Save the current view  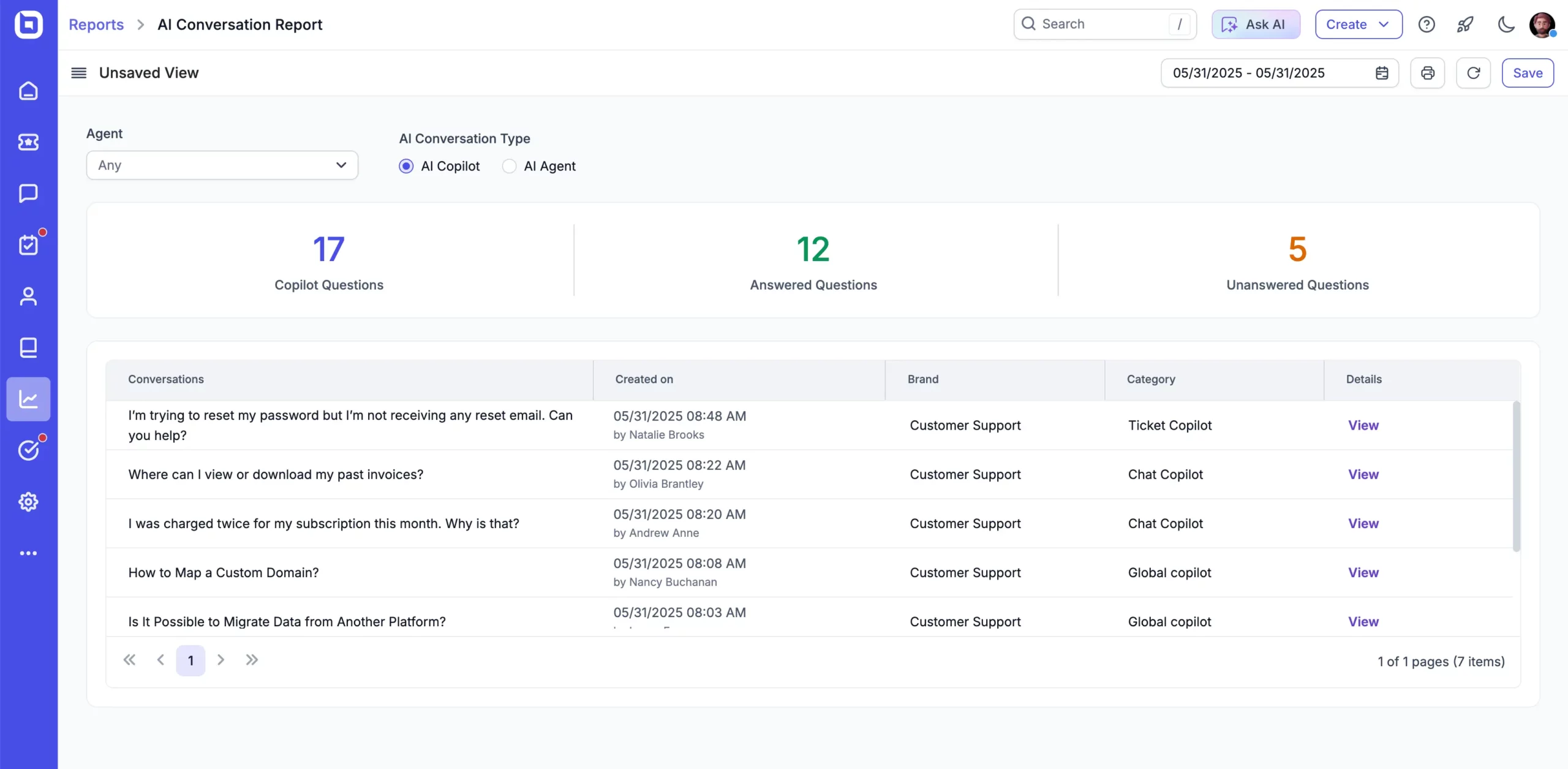[x=1528, y=73]
